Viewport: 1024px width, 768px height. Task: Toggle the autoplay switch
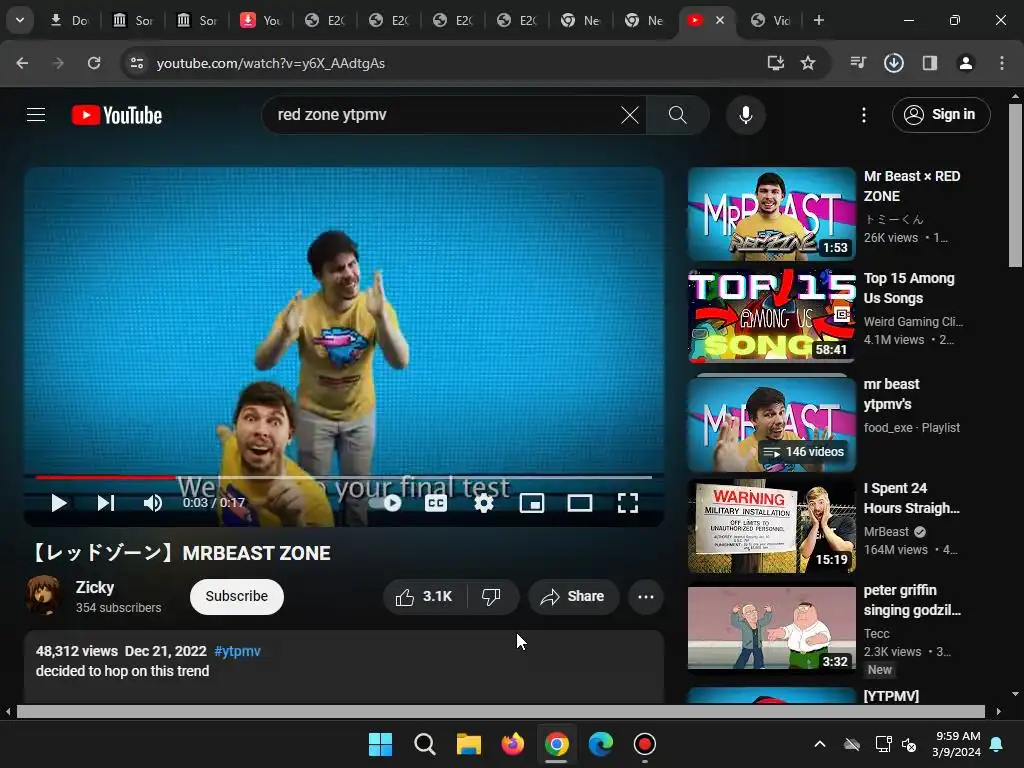(x=385, y=503)
